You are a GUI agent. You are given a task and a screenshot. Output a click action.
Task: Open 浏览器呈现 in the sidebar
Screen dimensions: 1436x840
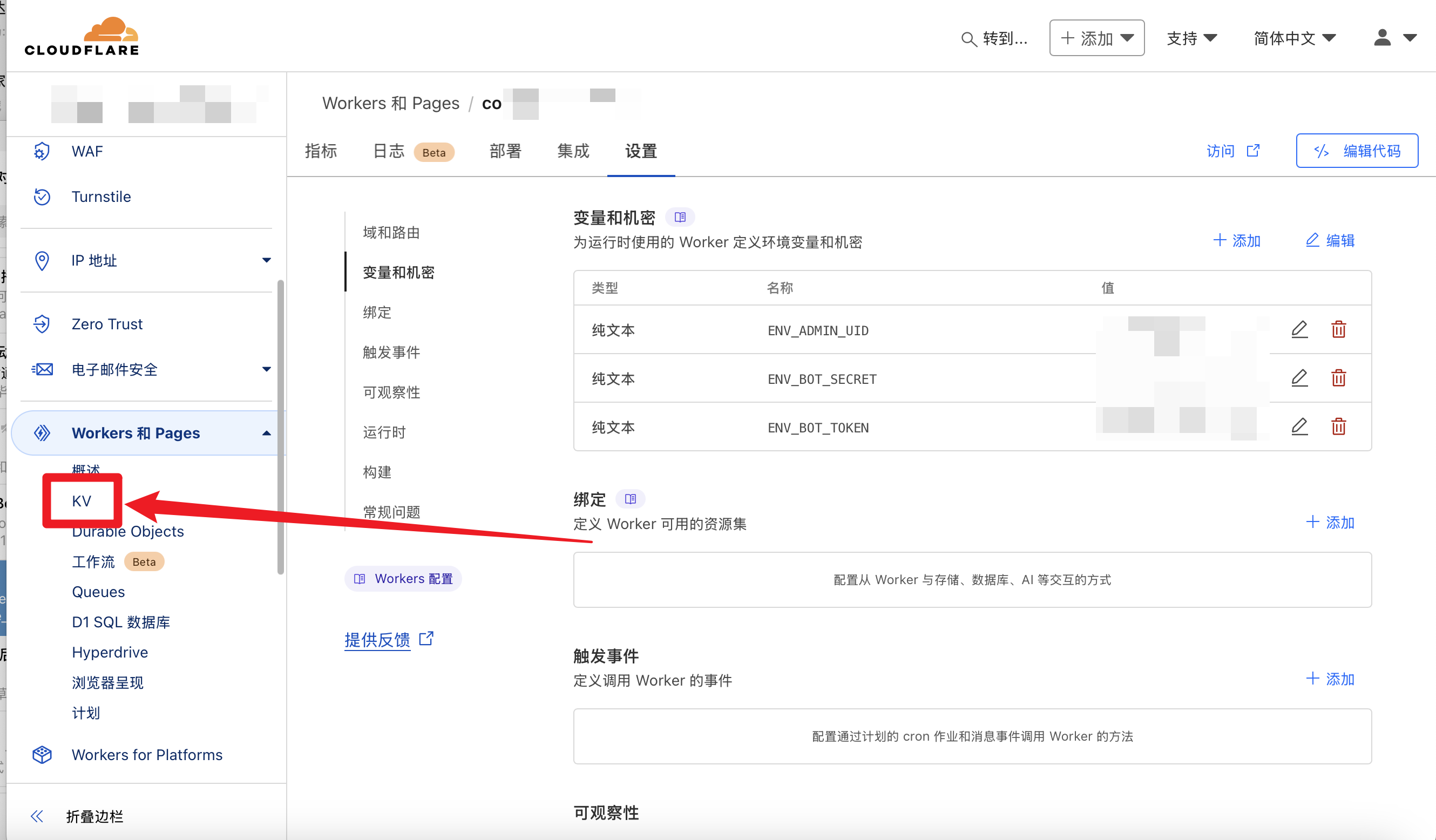(107, 682)
